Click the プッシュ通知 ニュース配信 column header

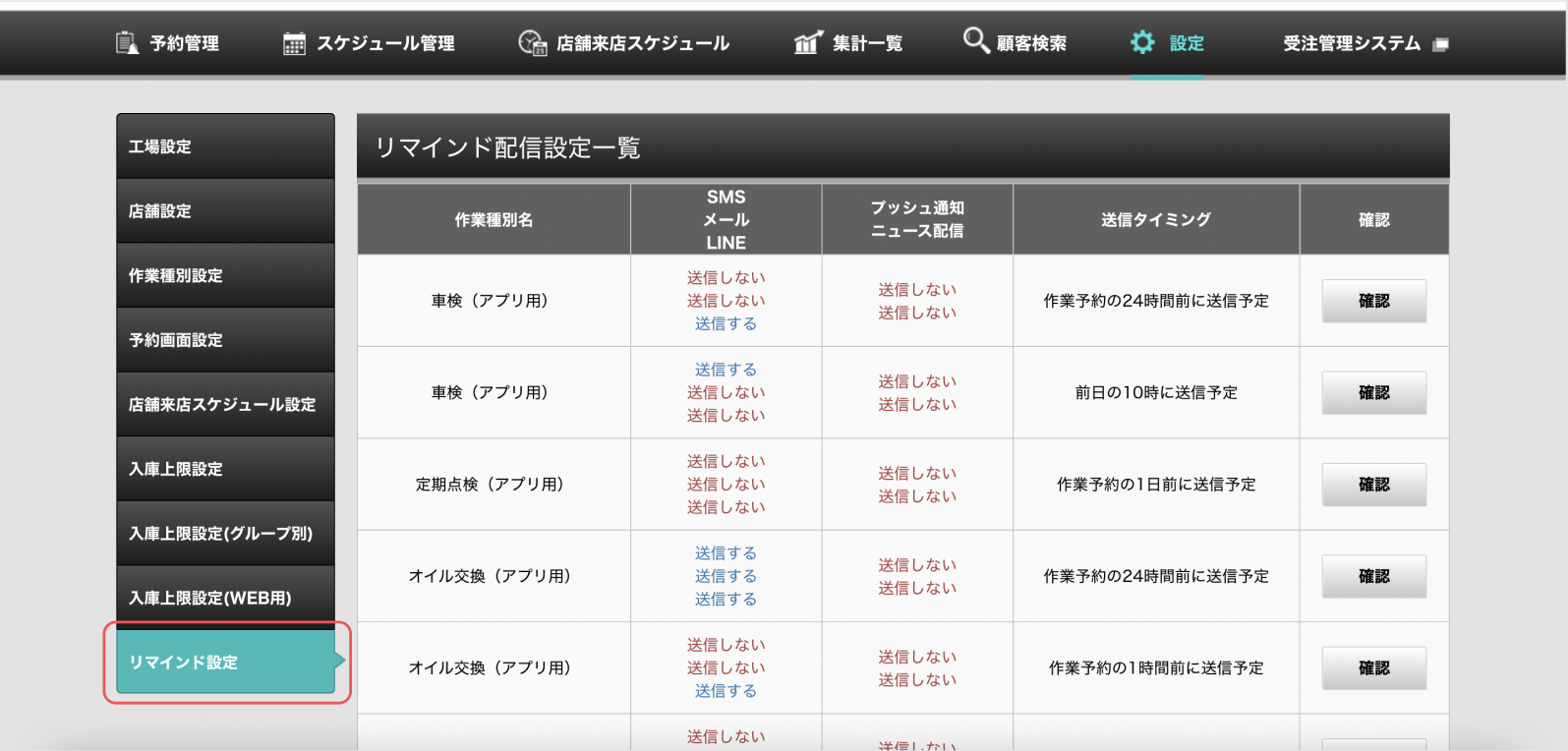917,220
